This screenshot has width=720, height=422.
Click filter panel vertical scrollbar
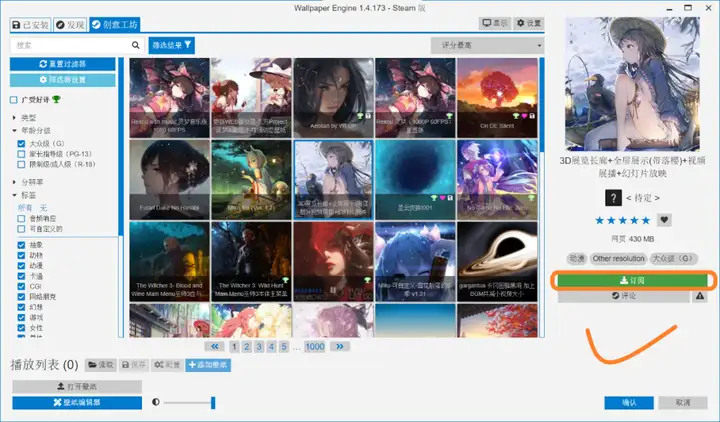pos(121,147)
